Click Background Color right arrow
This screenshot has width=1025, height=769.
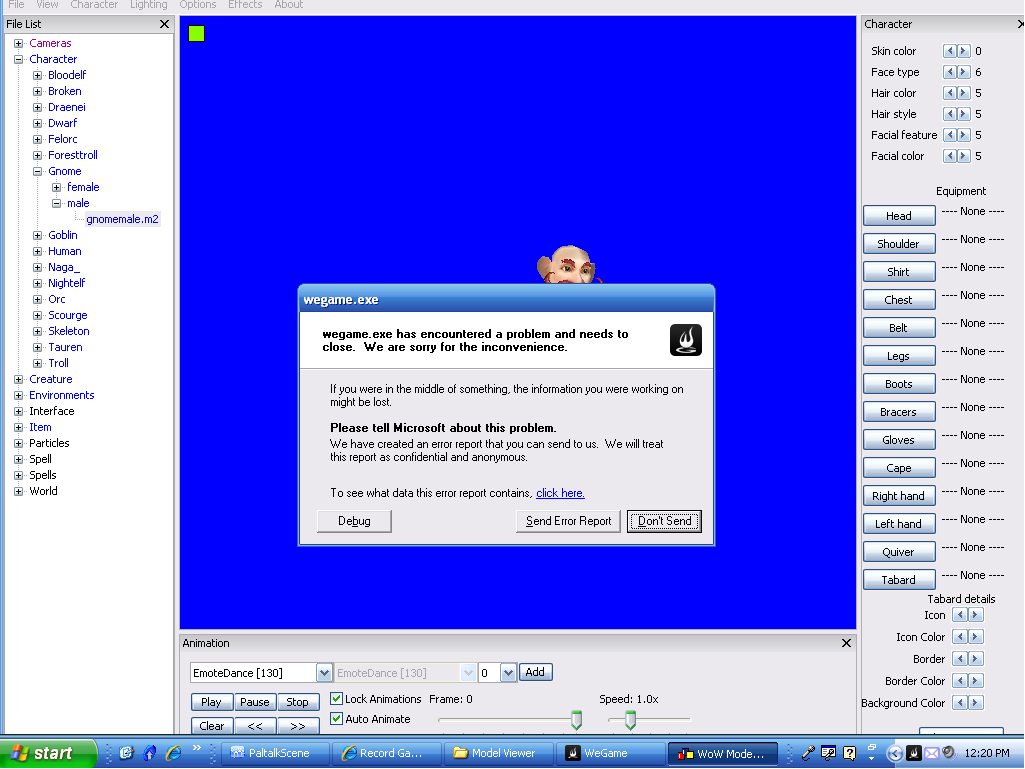(x=975, y=702)
